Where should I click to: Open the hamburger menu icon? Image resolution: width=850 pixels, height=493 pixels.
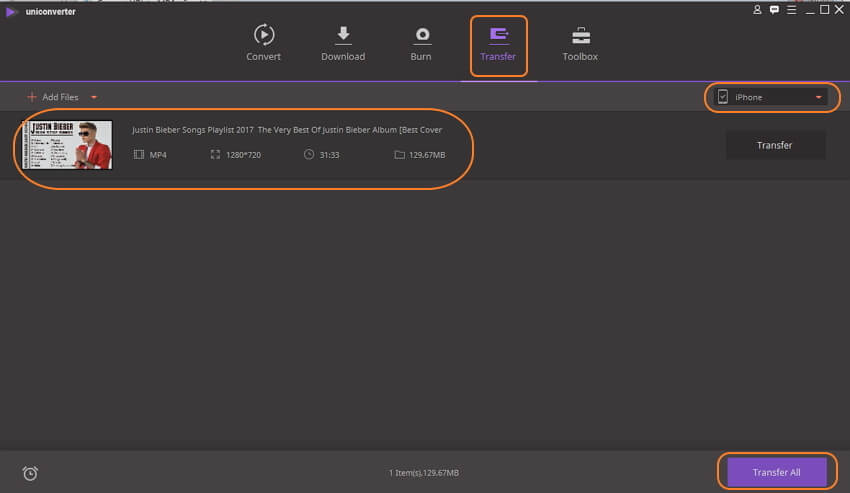(791, 10)
